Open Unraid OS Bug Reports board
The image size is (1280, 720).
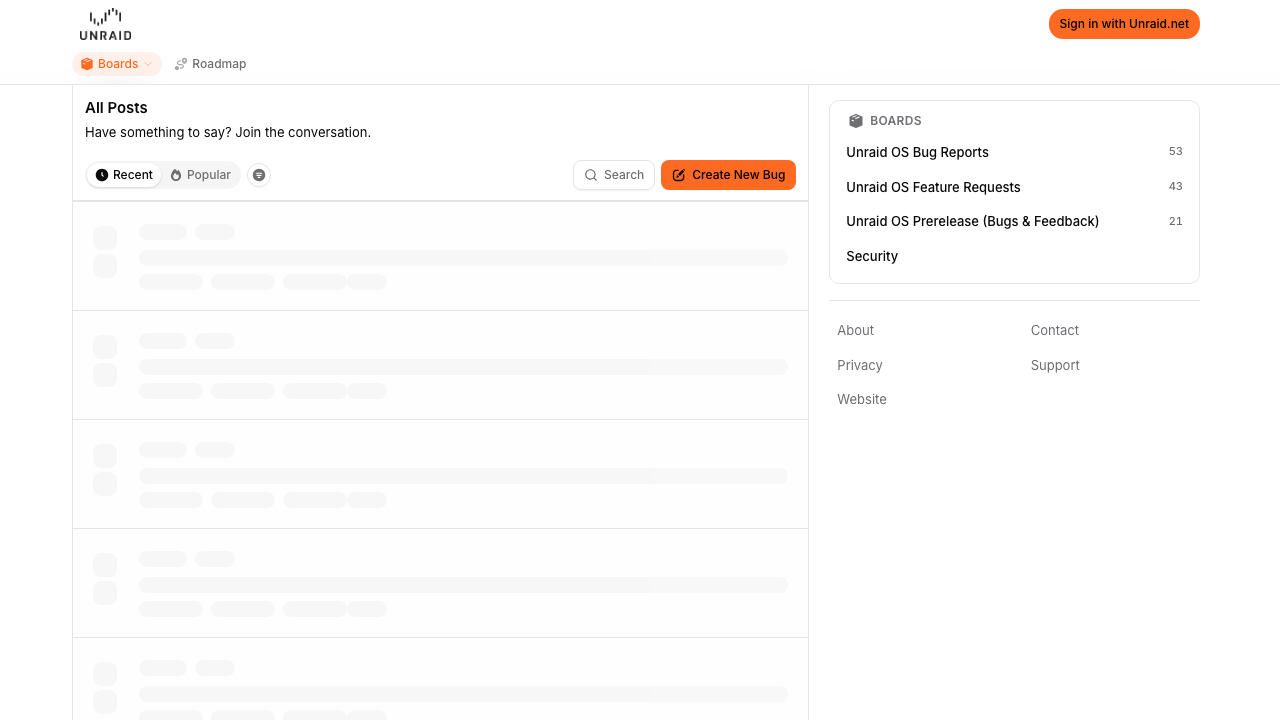click(917, 152)
